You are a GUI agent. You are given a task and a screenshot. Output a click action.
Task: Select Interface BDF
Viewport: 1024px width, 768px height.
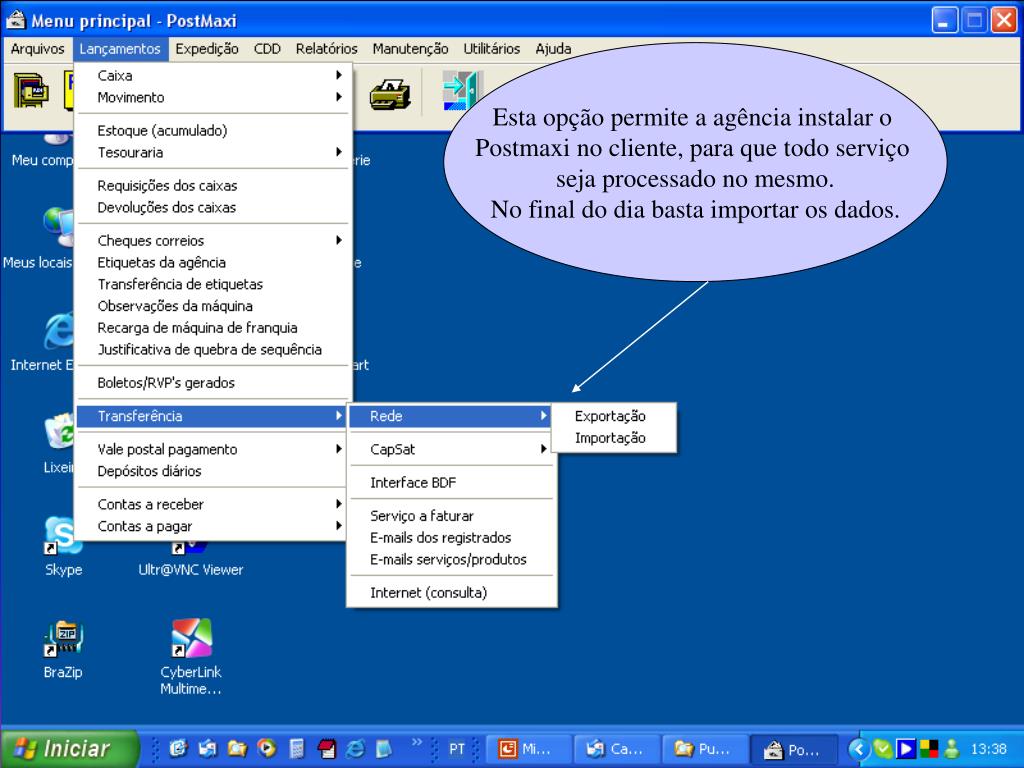point(451,483)
